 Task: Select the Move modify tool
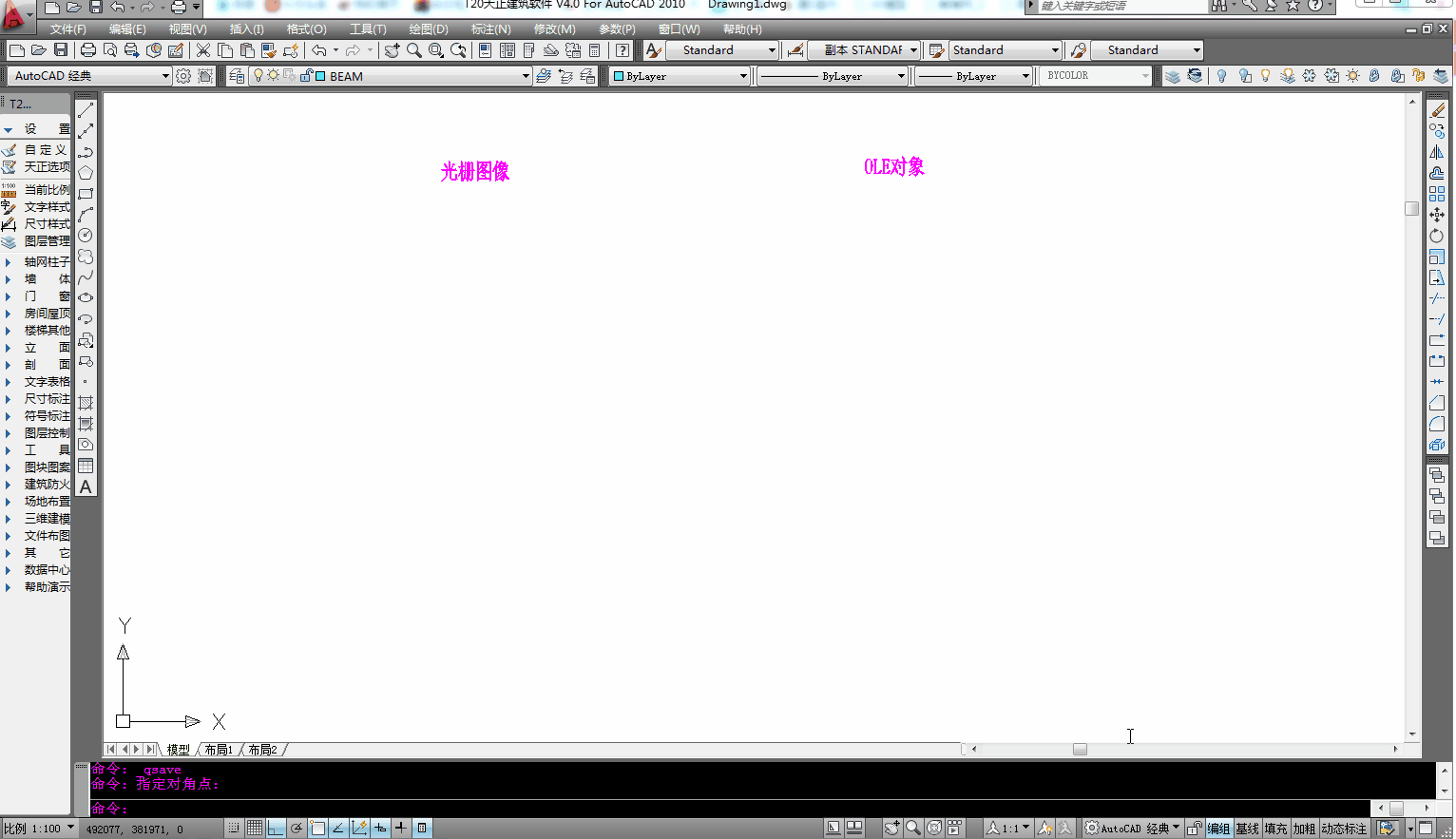(x=1437, y=215)
